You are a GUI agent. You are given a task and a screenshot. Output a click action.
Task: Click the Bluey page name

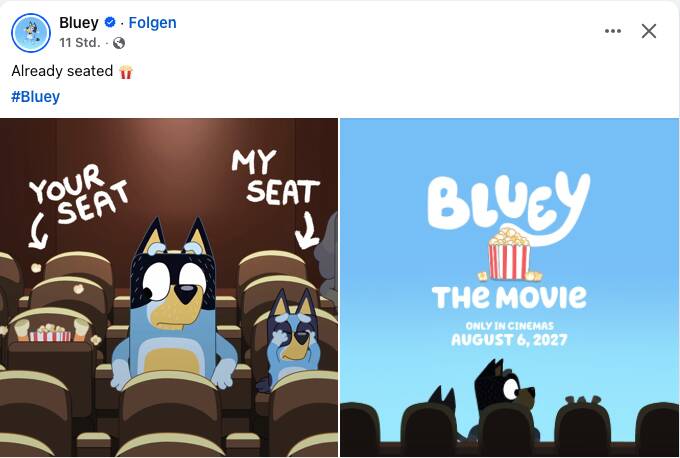79,22
